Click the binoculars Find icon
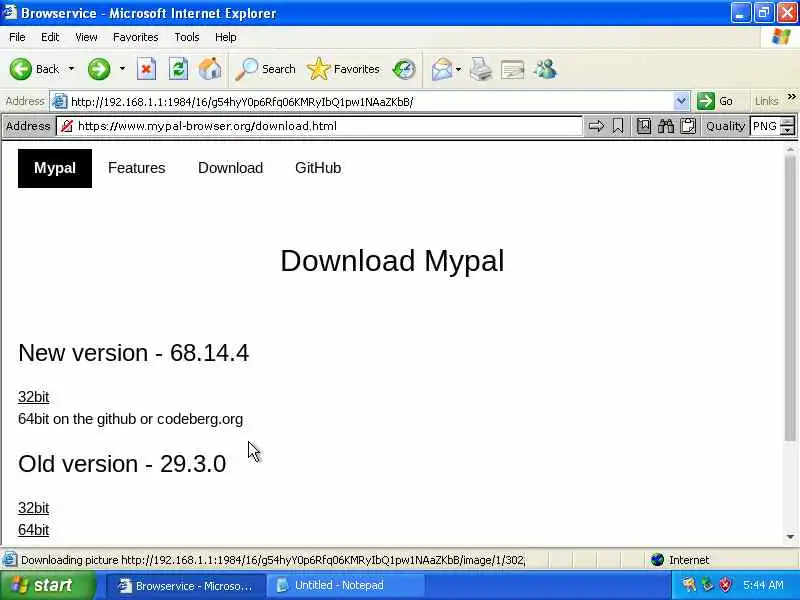Image resolution: width=800 pixels, height=600 pixels. [x=666, y=126]
